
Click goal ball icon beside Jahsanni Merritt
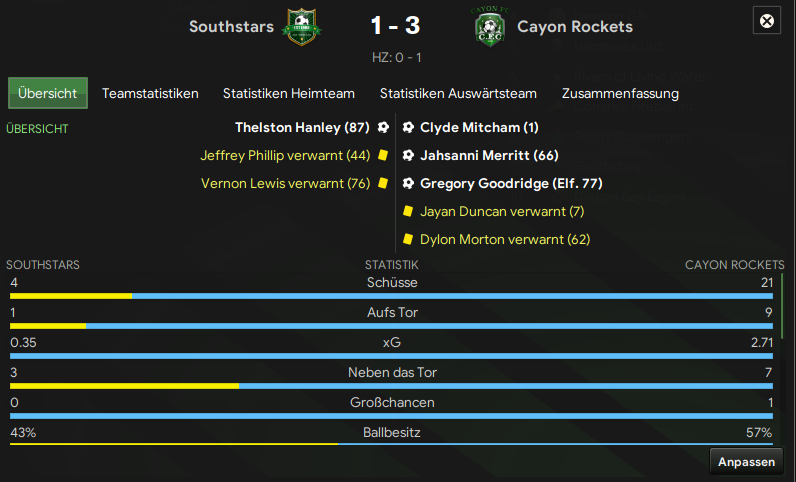click(408, 156)
